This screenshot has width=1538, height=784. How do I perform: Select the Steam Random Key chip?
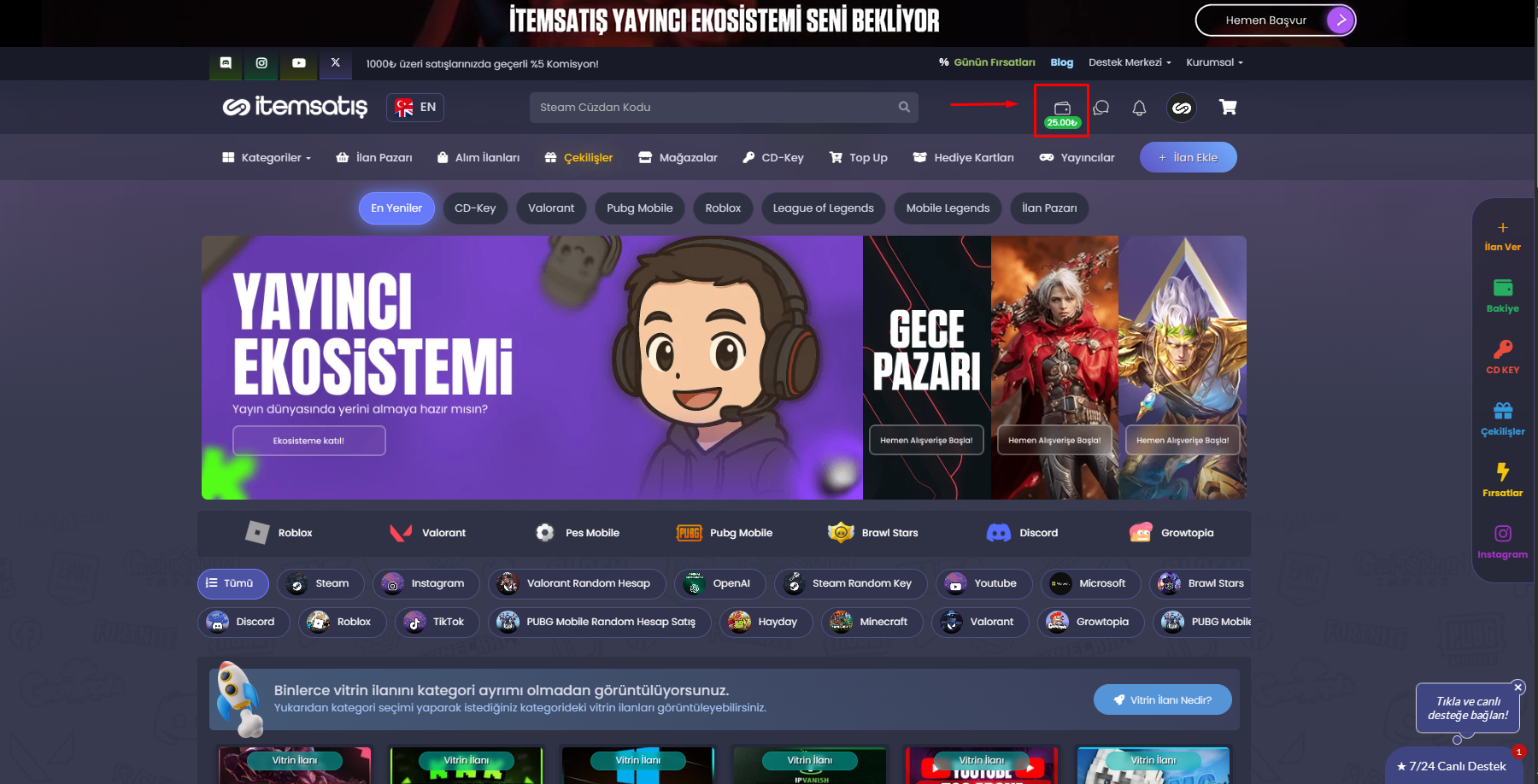(x=850, y=583)
